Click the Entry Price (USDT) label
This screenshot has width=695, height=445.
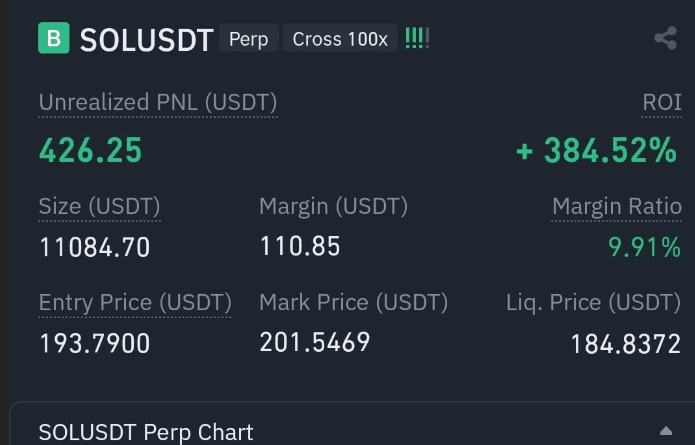pyautogui.click(x=135, y=302)
